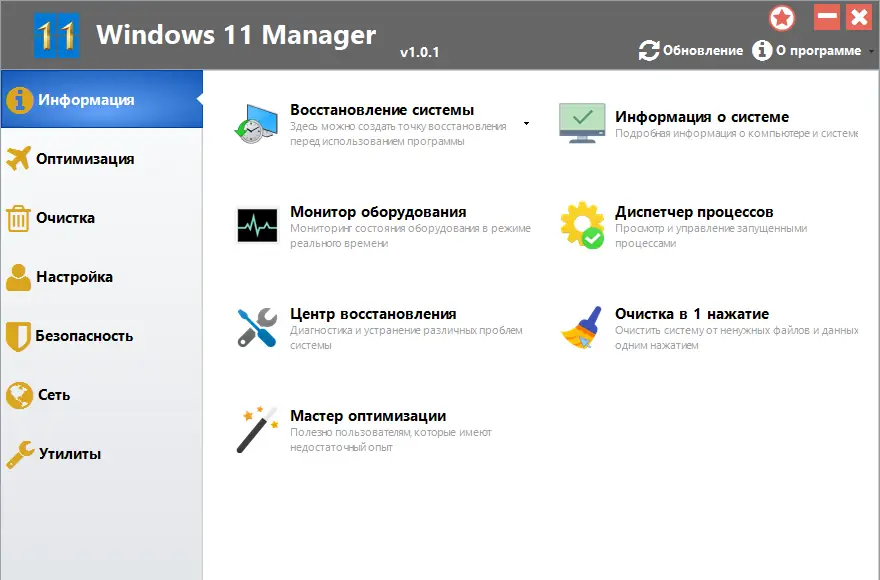
Task: Click the Информация sidebar info icon
Action: click(19, 101)
